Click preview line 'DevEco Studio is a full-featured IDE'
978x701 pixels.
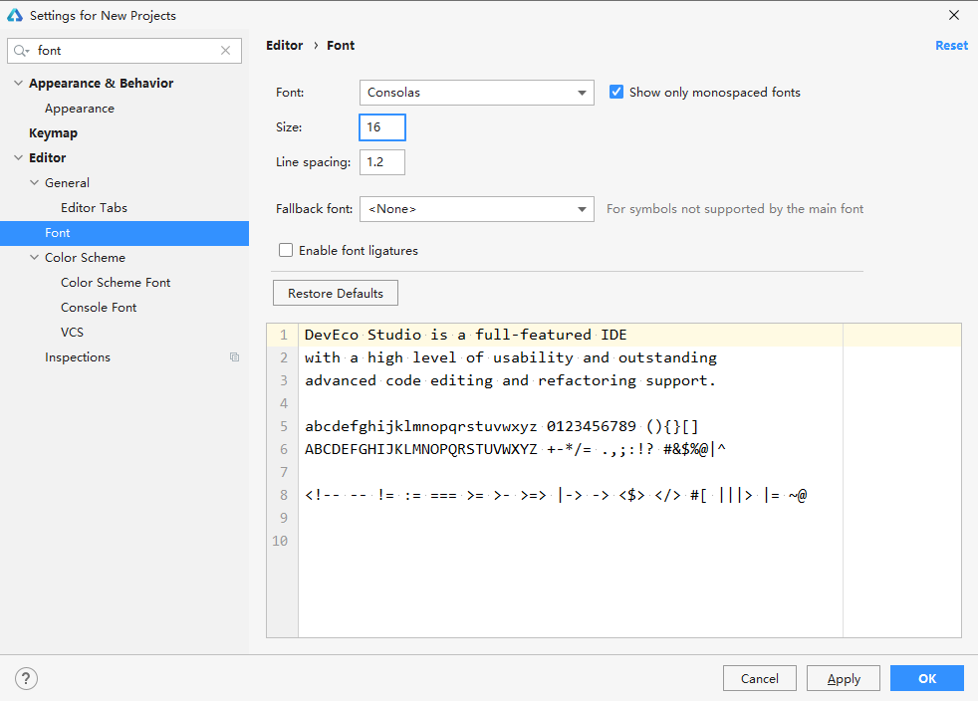pyautogui.click(x=465, y=335)
